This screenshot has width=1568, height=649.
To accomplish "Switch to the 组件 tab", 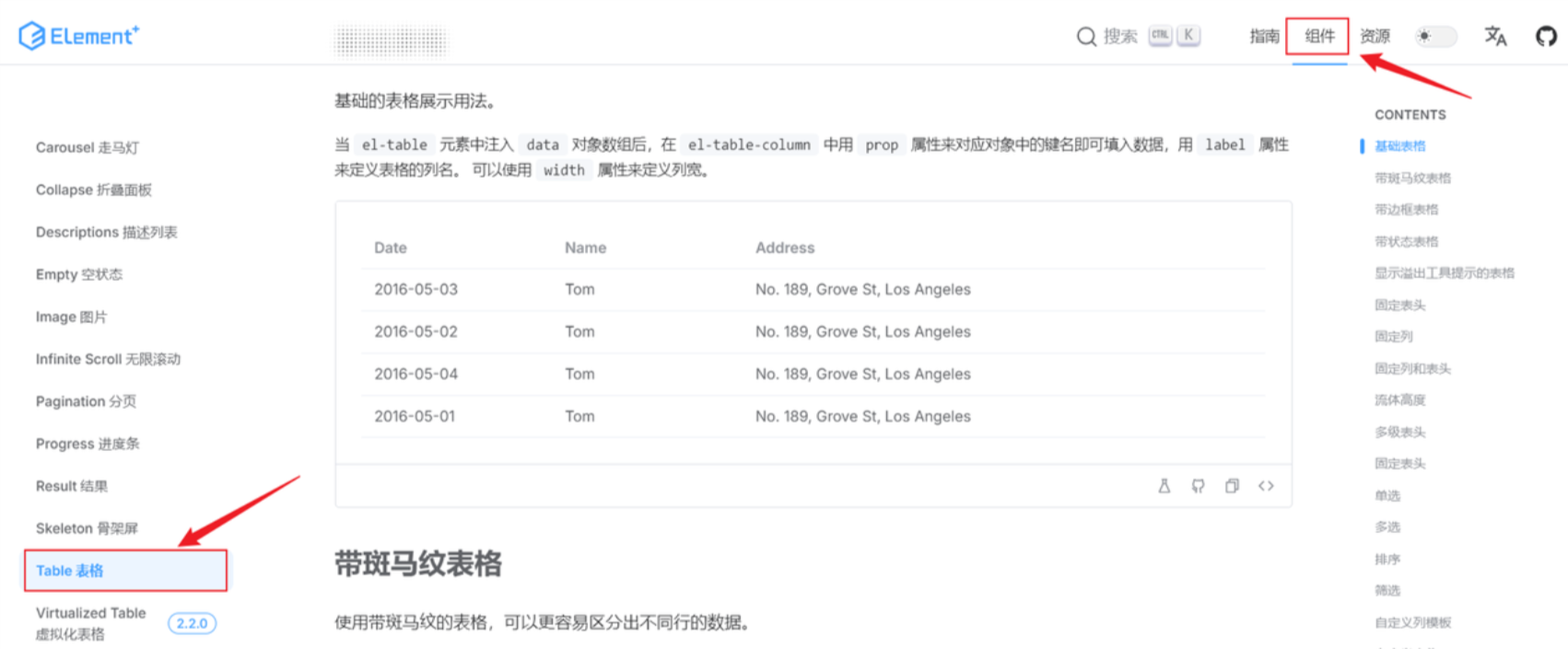I will point(1318,37).
